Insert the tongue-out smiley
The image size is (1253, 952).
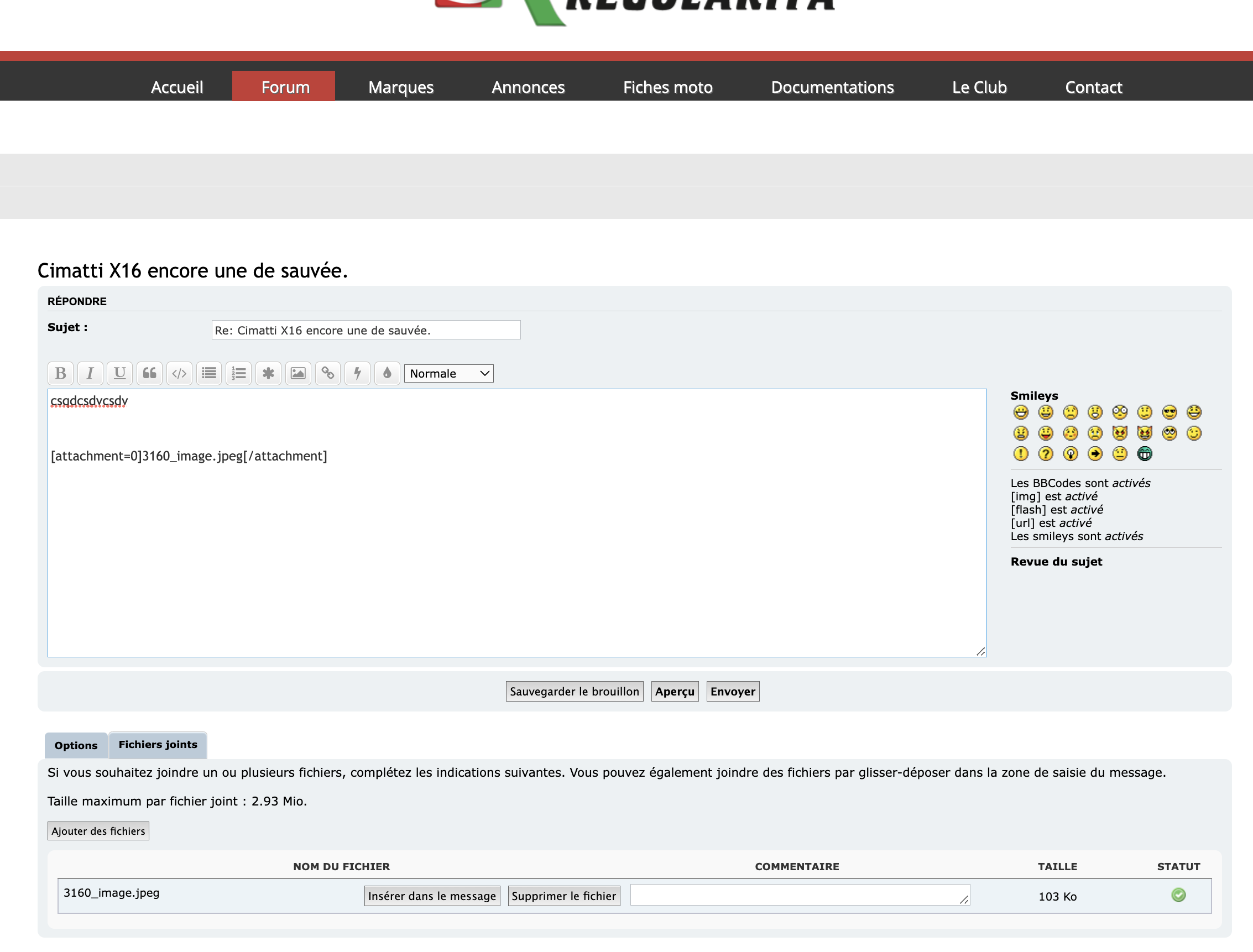point(1046,433)
